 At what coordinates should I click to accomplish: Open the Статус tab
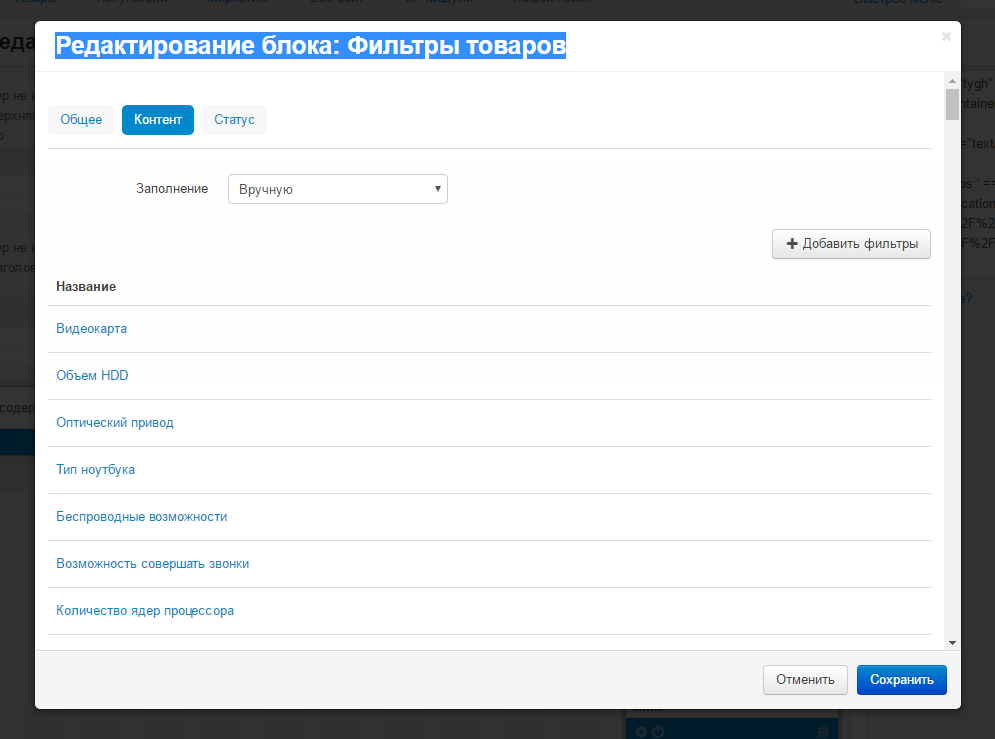234,120
